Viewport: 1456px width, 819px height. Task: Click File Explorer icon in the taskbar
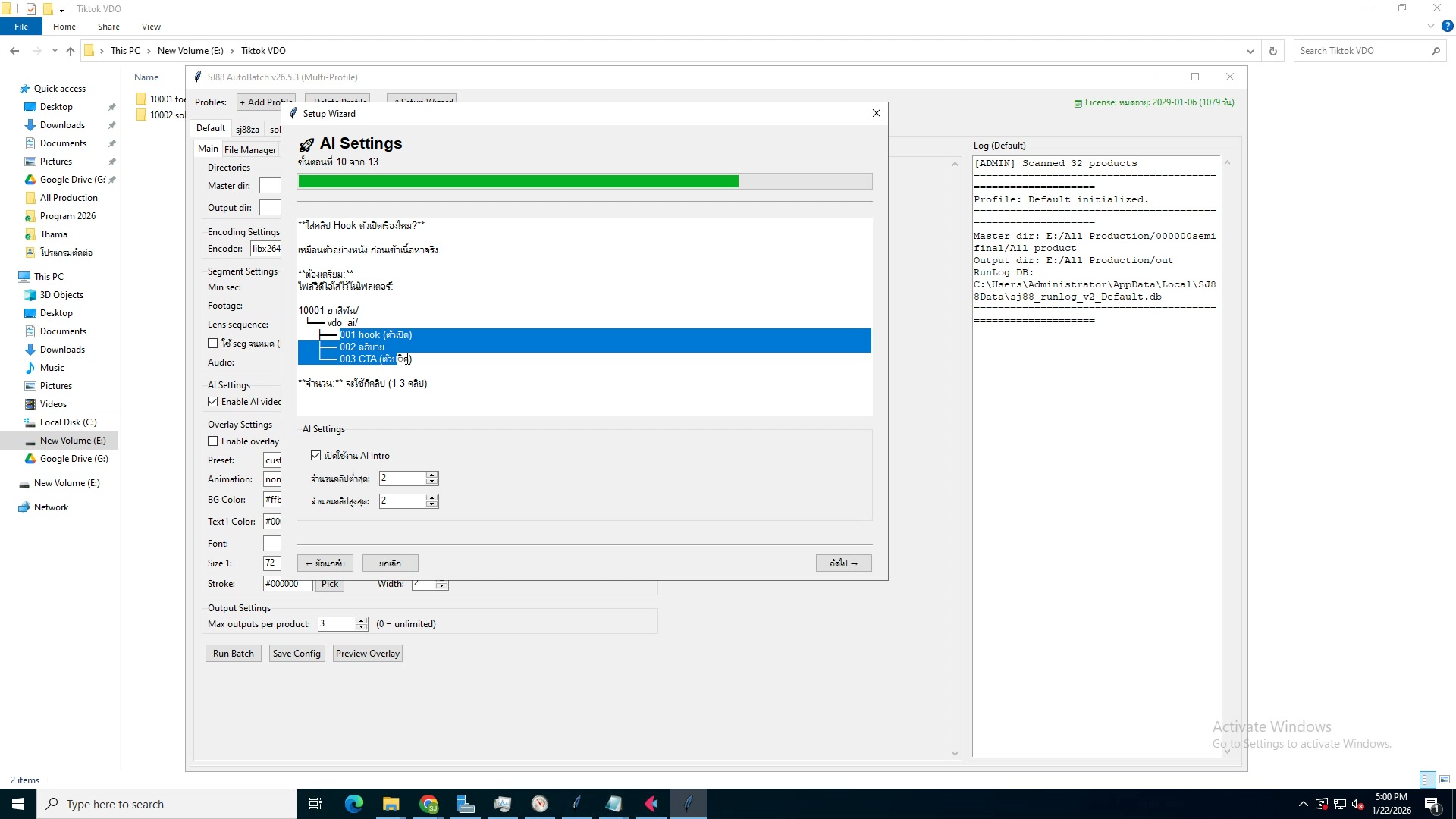pyautogui.click(x=391, y=804)
